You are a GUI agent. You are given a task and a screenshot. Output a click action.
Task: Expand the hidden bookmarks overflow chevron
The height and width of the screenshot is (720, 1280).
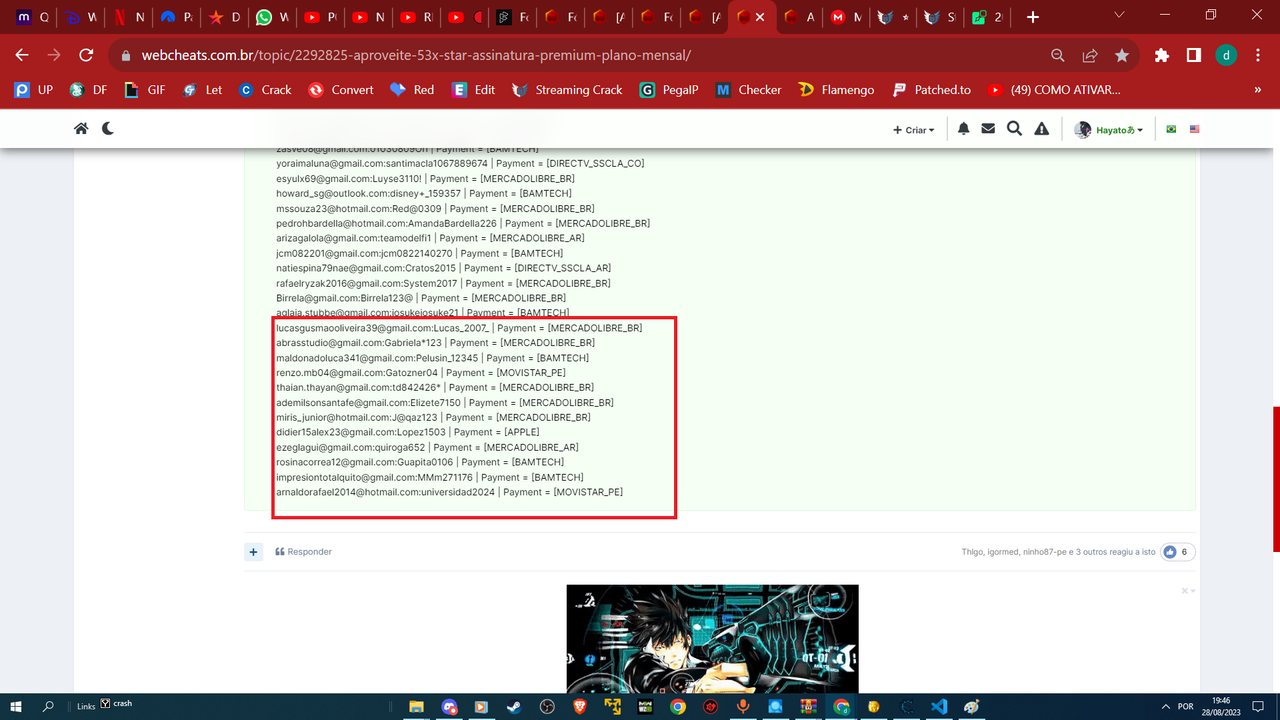(1259, 90)
